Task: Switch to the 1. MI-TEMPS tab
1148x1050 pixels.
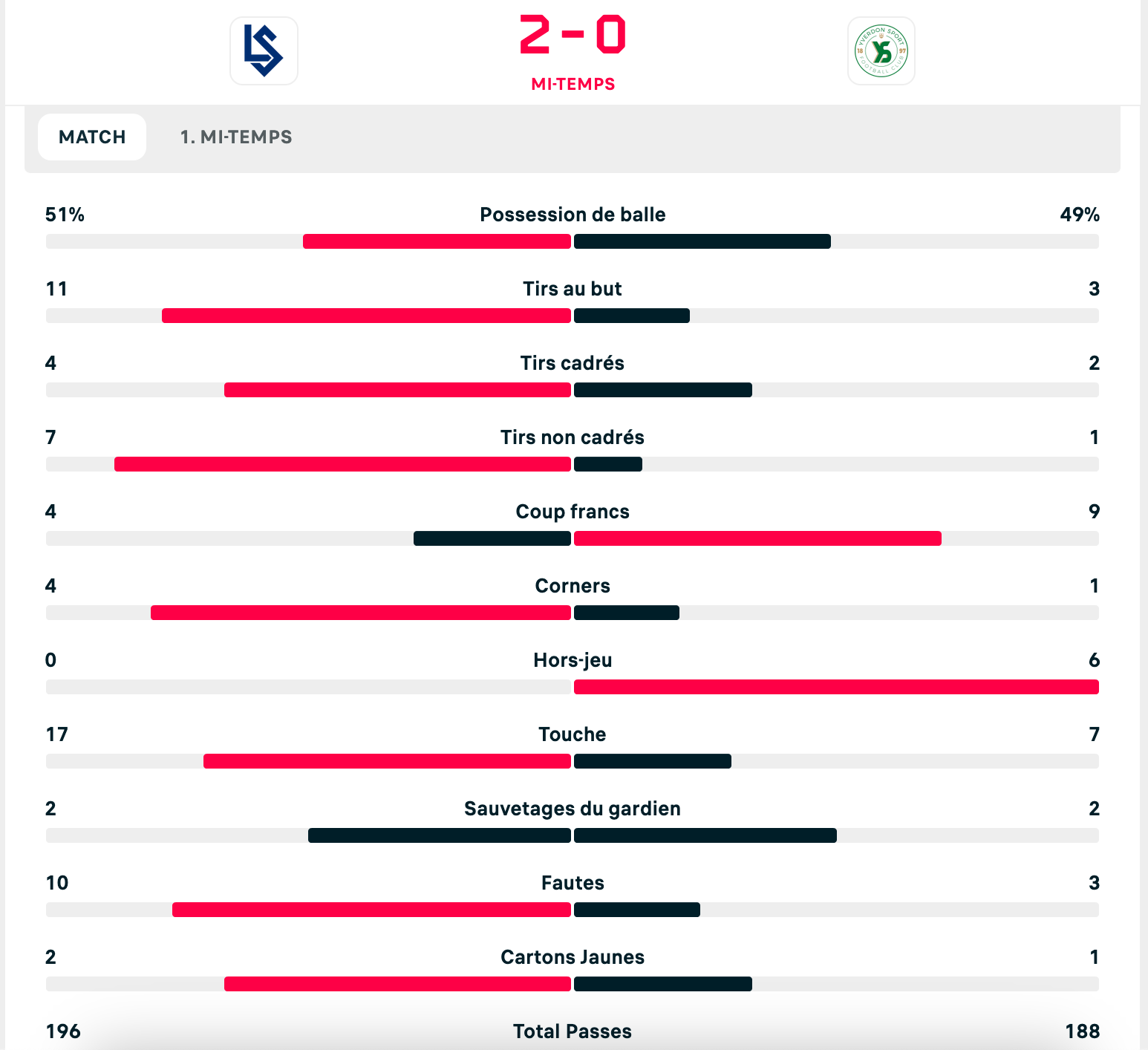Action: pyautogui.click(x=236, y=137)
